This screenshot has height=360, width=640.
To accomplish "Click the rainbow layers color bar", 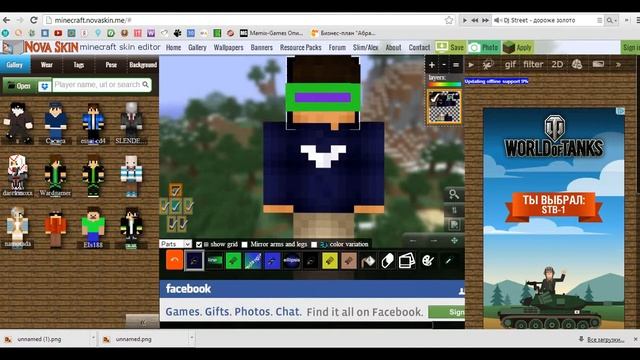I will tap(444, 84).
